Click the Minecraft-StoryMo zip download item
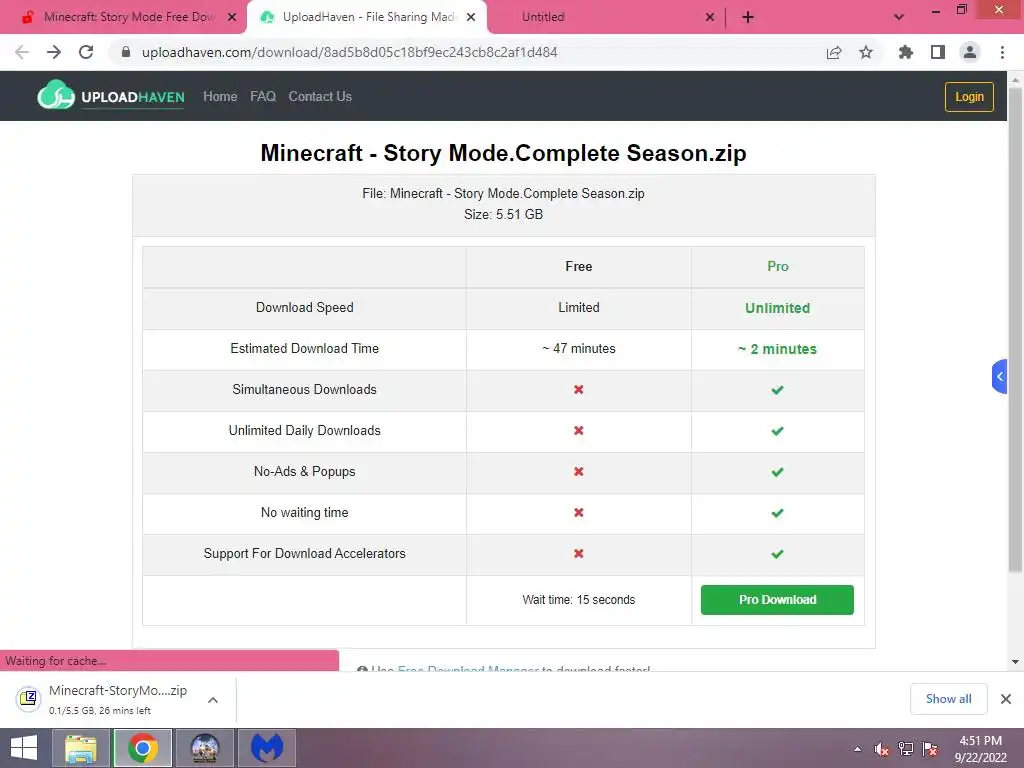Viewport: 1024px width, 768px height. tap(118, 699)
